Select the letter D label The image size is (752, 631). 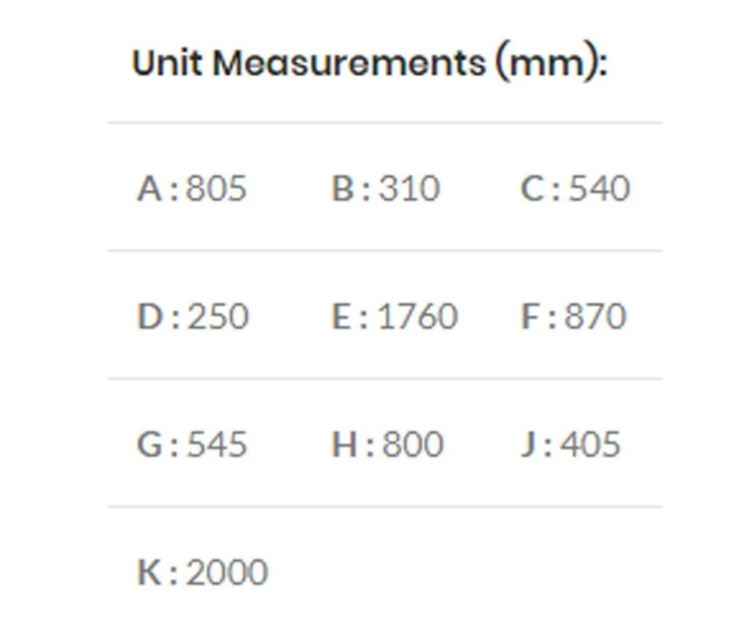pyautogui.click(x=149, y=316)
